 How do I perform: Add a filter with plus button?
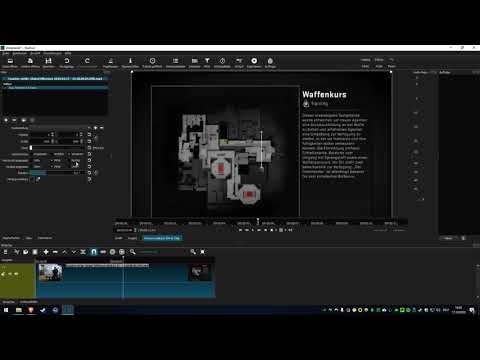pos(6,120)
